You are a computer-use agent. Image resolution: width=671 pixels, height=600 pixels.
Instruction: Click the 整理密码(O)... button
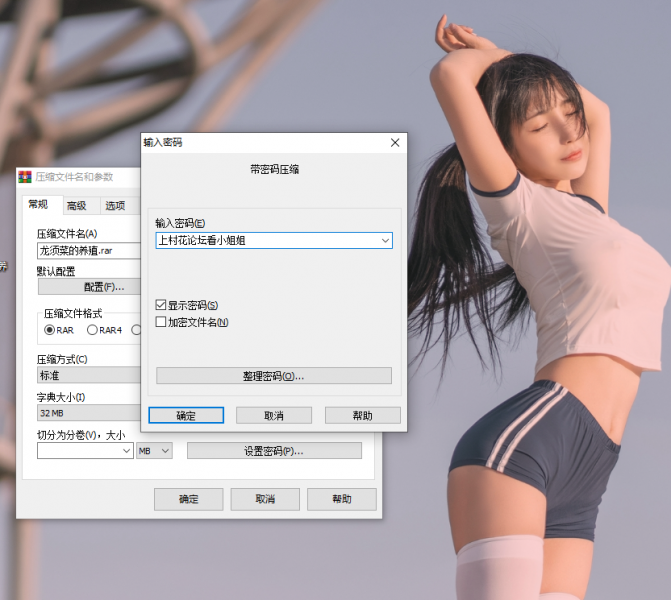pyautogui.click(x=274, y=376)
